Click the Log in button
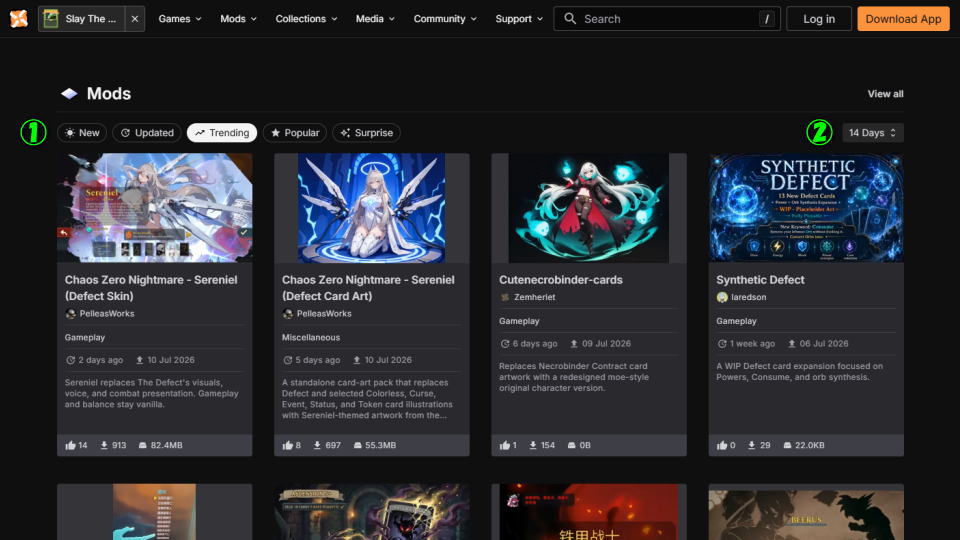The height and width of the screenshot is (540, 960). point(819,19)
